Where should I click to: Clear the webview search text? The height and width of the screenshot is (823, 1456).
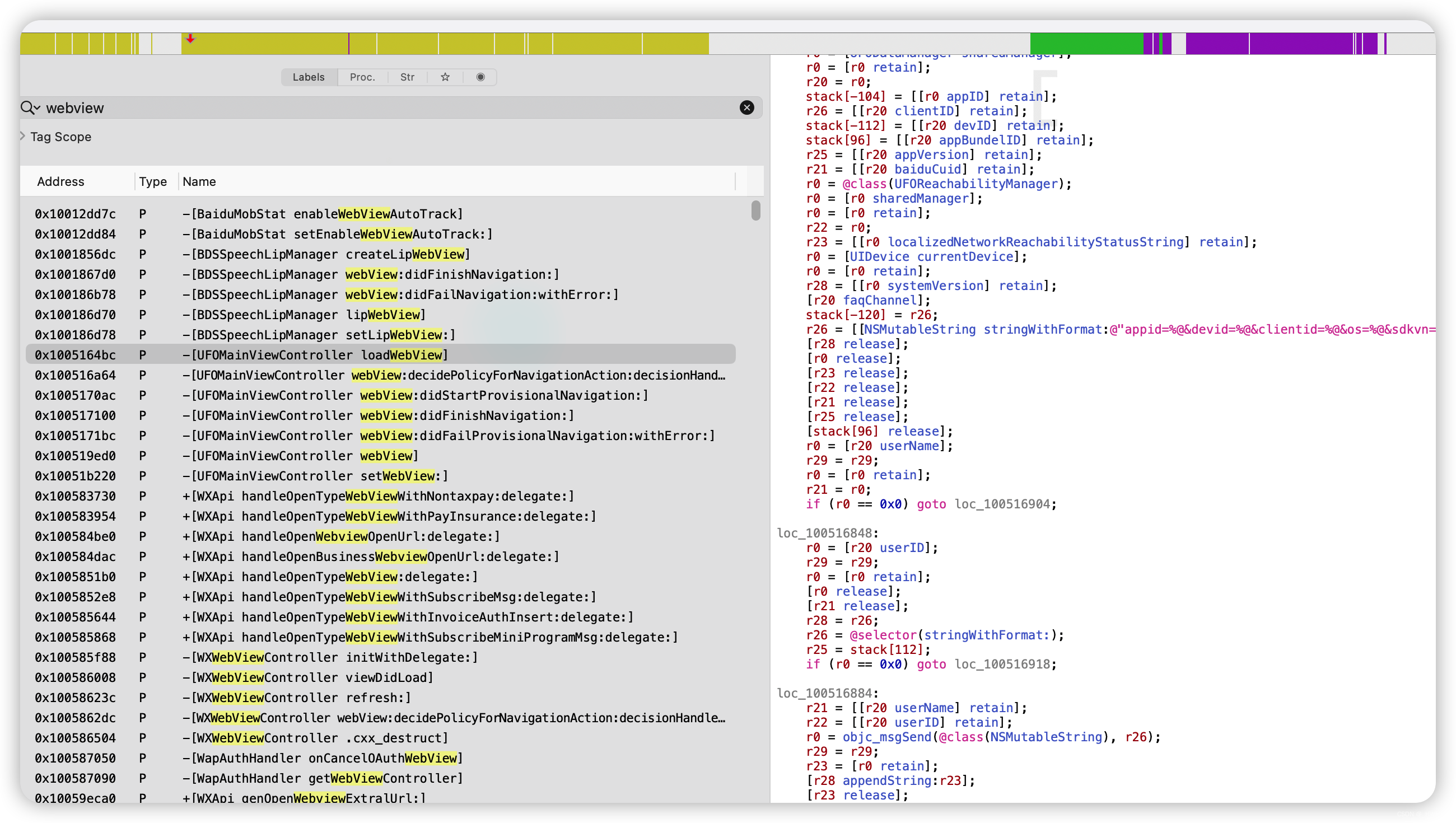746,107
